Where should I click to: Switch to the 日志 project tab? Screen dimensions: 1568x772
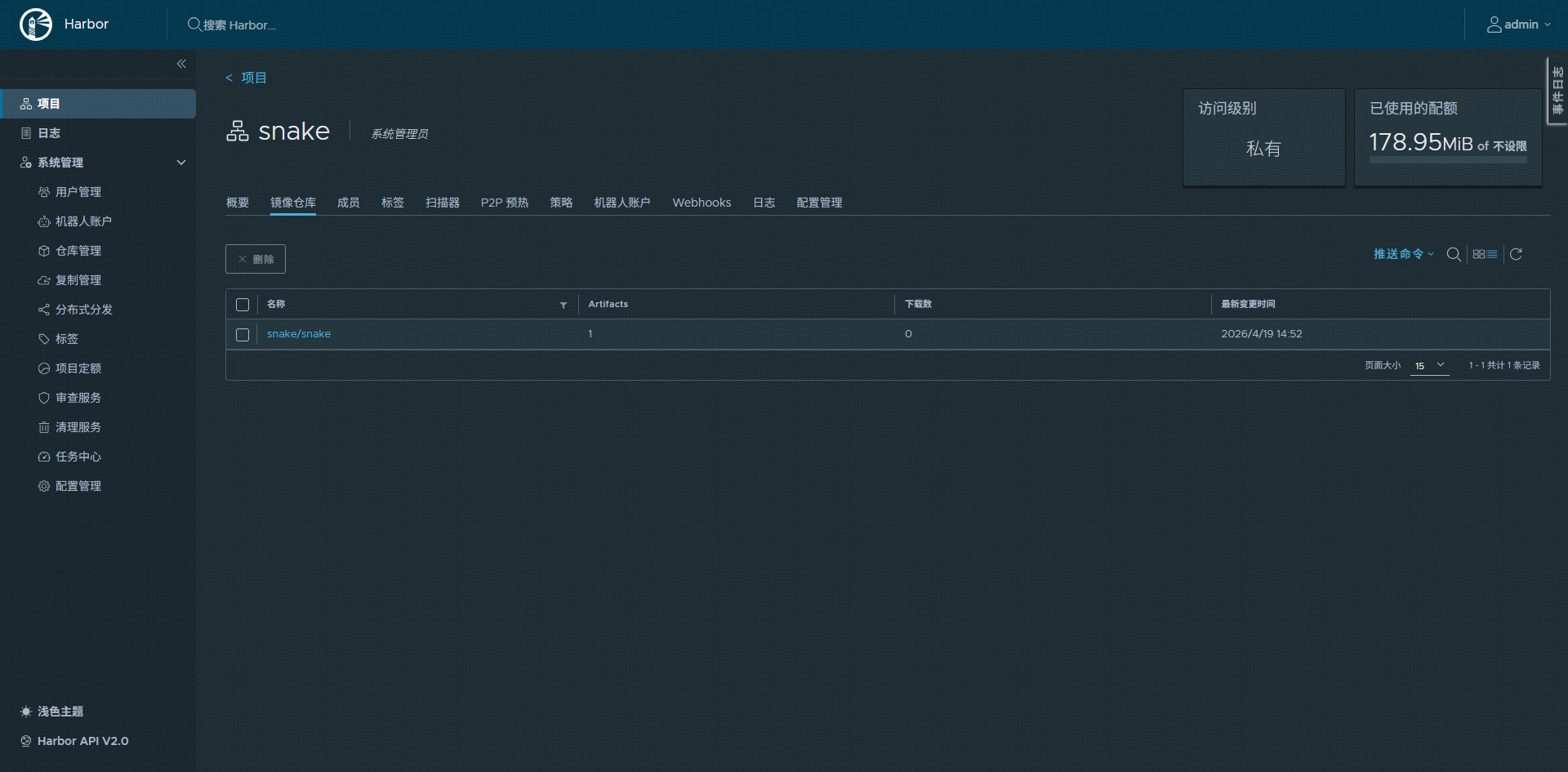point(764,203)
